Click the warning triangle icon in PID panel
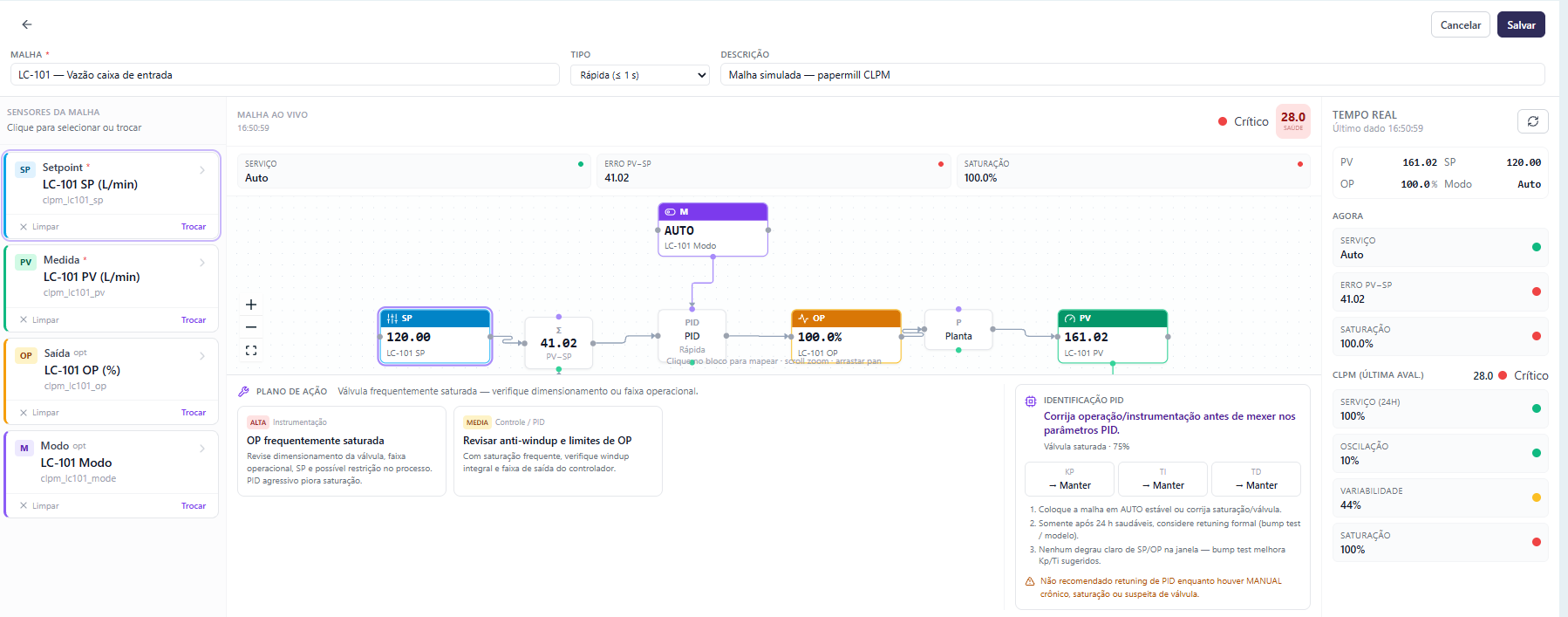This screenshot has width=1568, height=617. tap(1030, 581)
